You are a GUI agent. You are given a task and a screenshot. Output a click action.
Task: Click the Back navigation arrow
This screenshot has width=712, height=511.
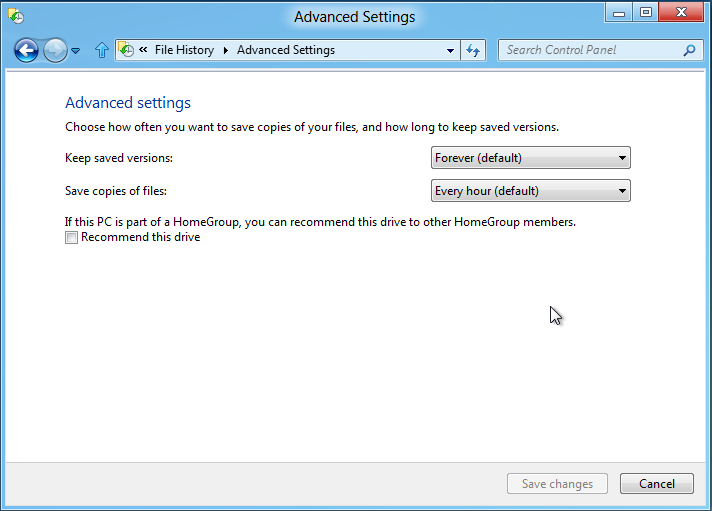26,50
